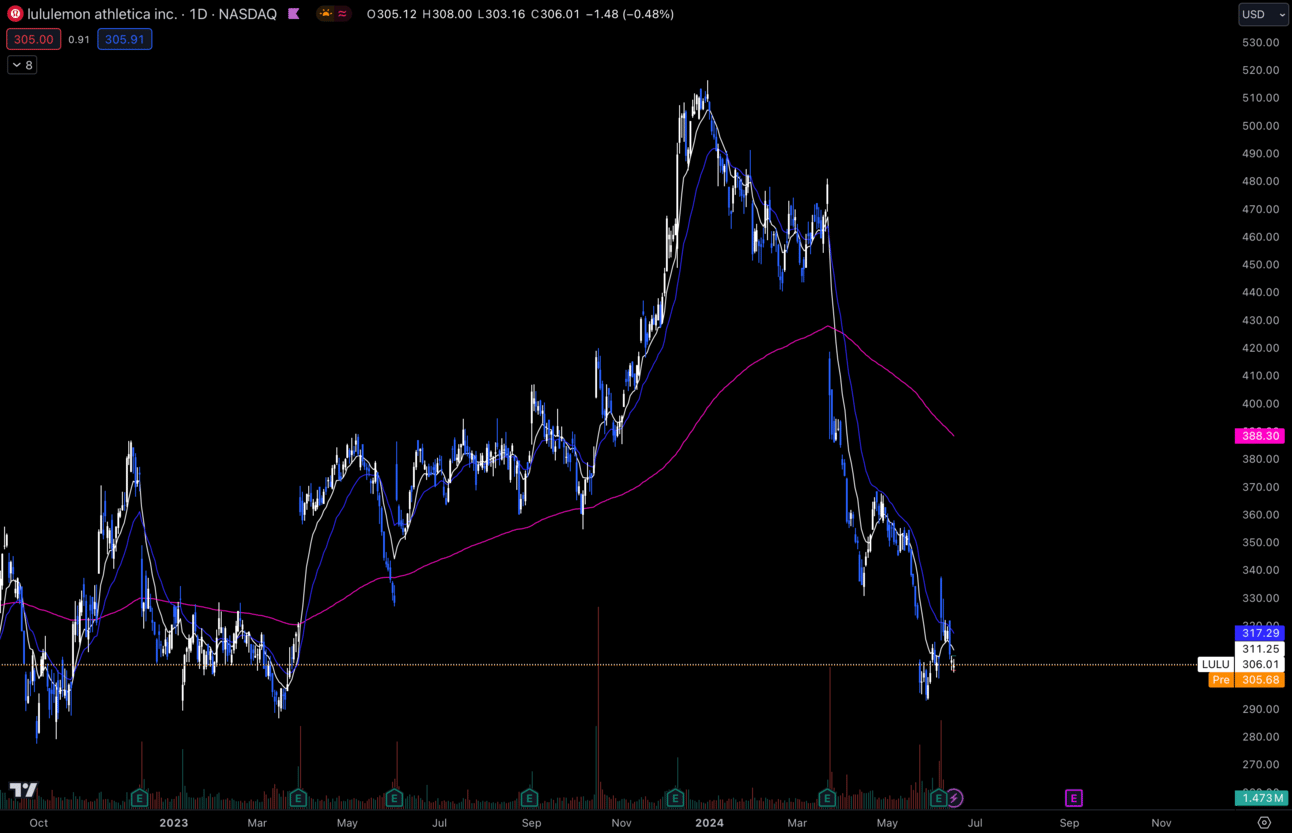Click the orange sun pre-market status icon
The width and height of the screenshot is (1292, 833).
[325, 14]
